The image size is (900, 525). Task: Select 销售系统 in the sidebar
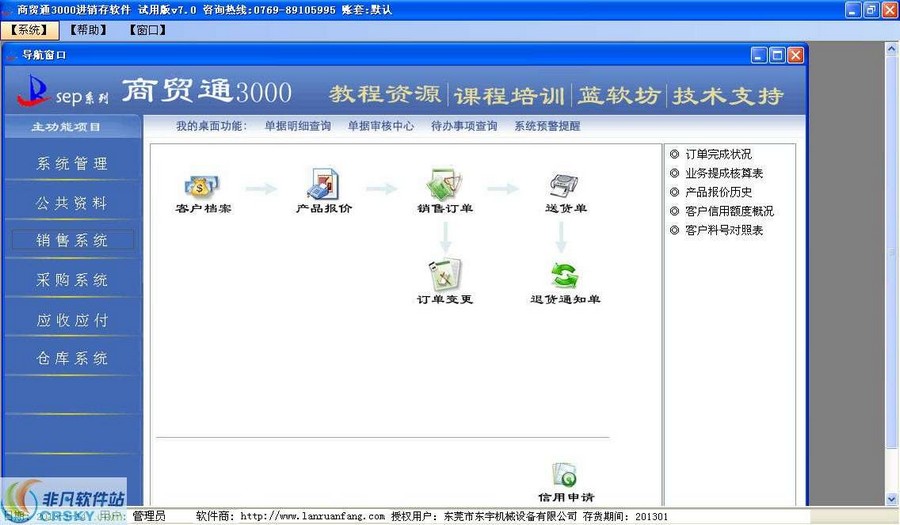(x=72, y=240)
